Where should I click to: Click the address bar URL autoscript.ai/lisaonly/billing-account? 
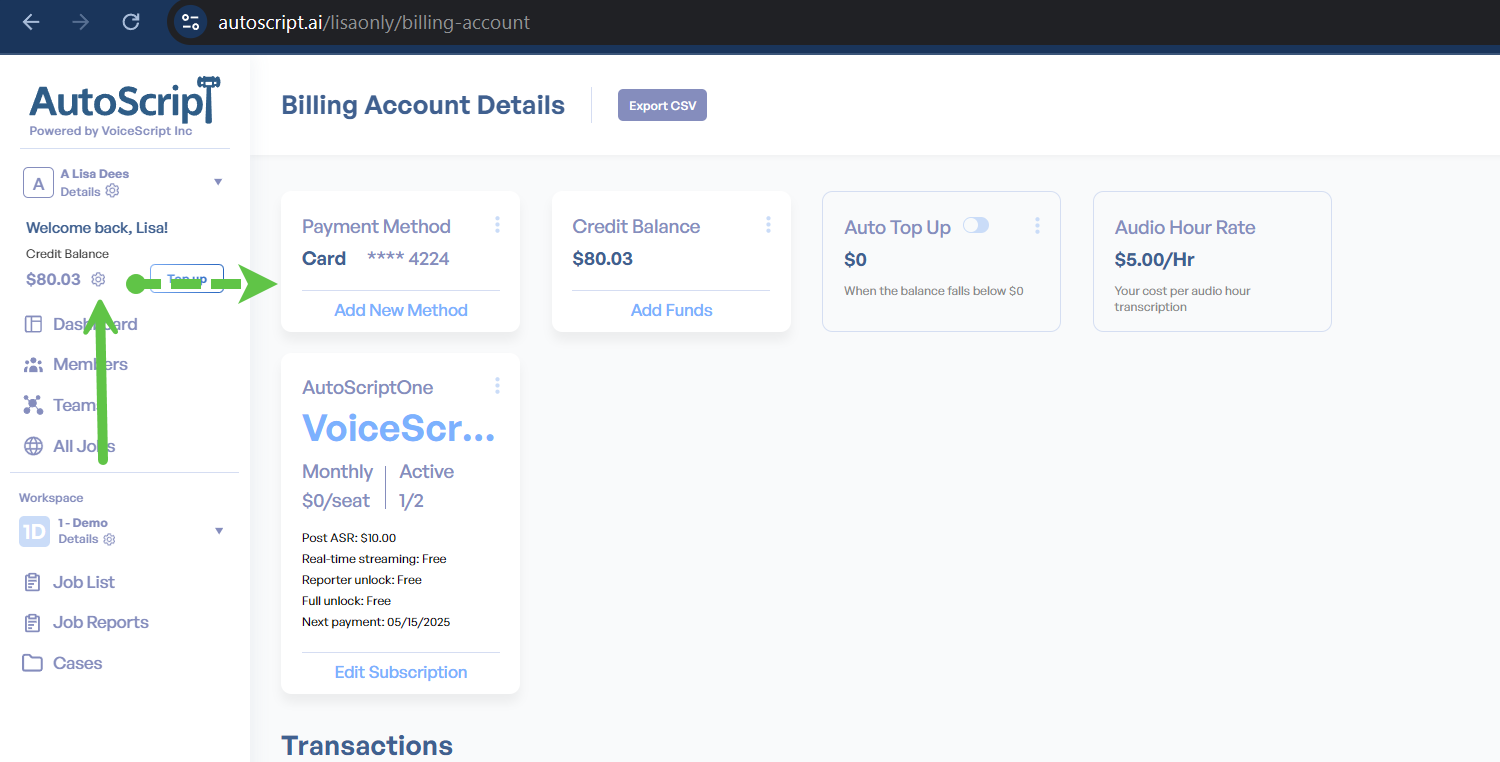374,22
